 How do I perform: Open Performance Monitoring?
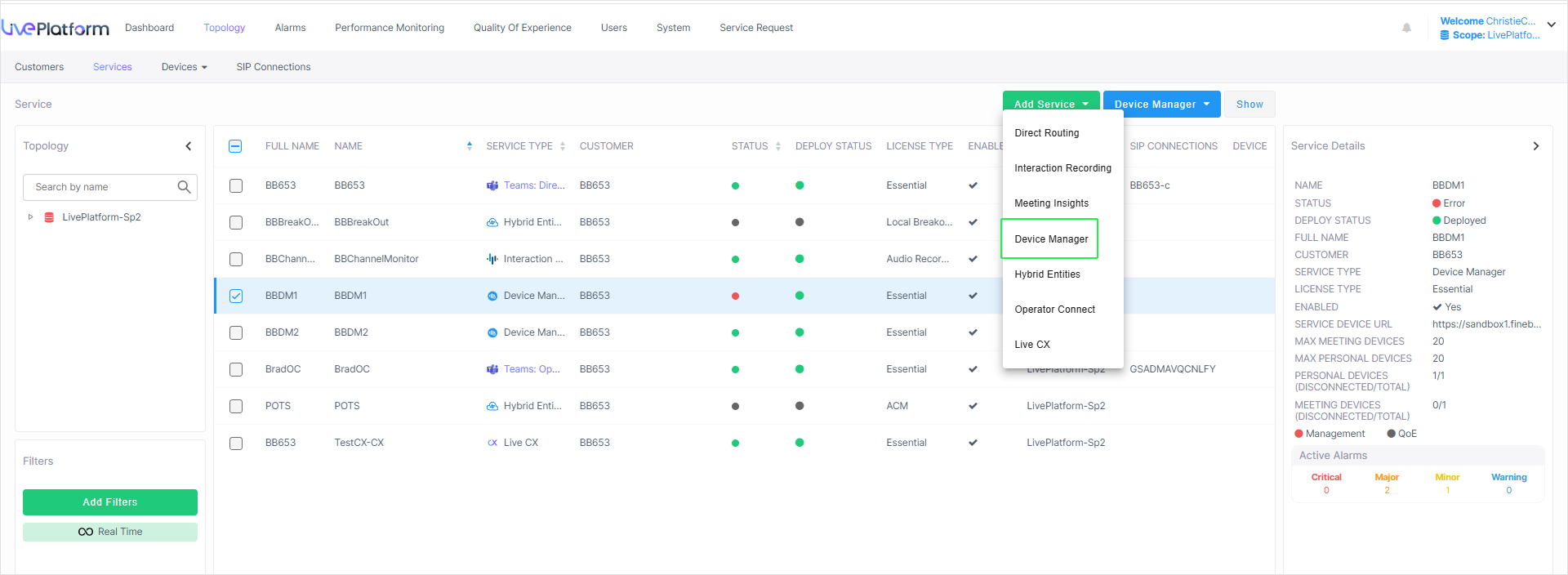tap(390, 28)
